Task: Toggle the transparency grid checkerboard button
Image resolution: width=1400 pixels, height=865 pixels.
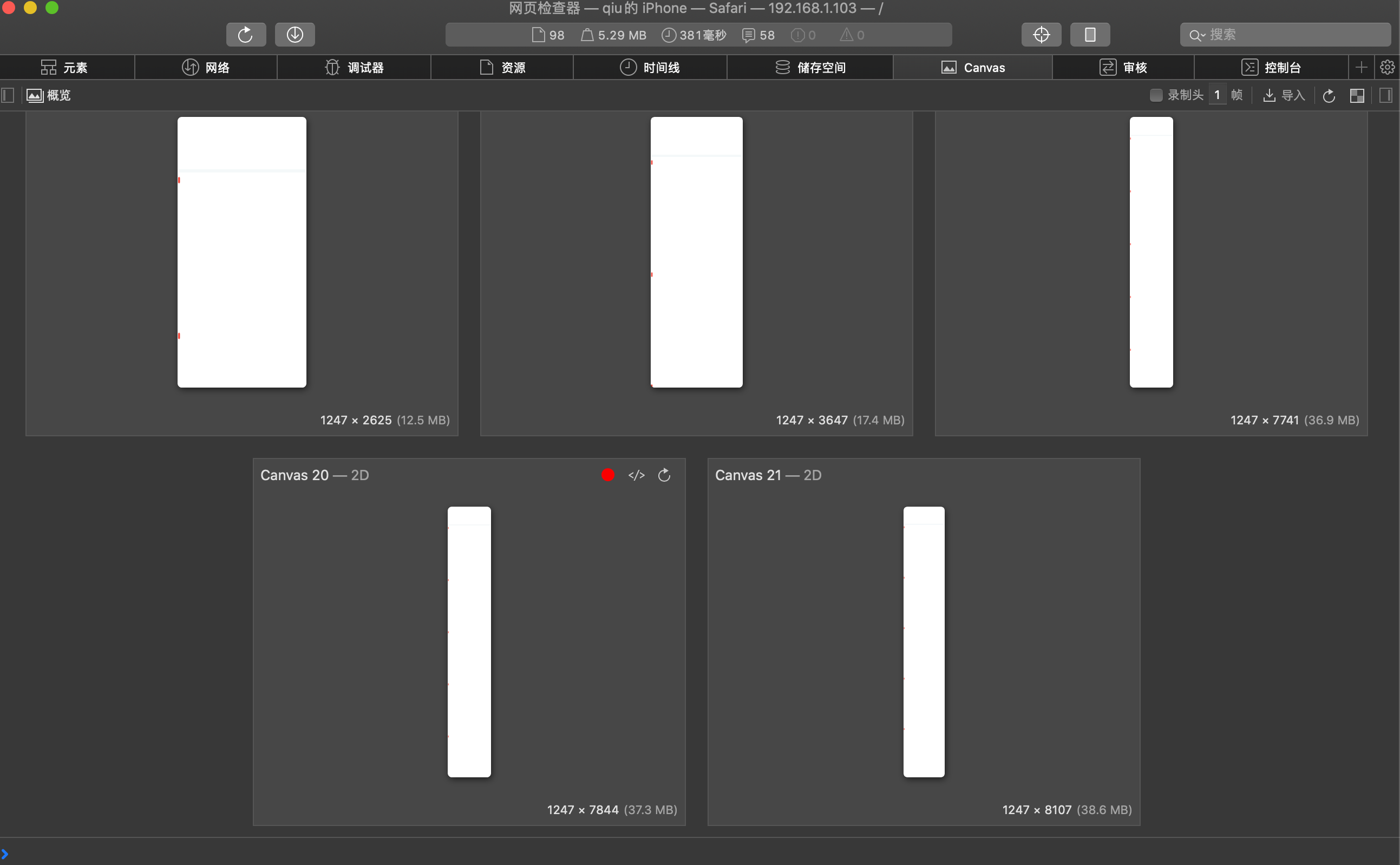Action: [1357, 95]
